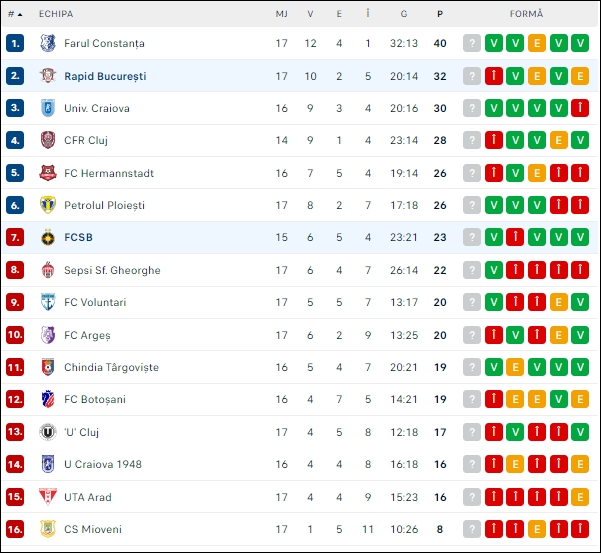Click the Rapid București club crest
The height and width of the screenshot is (553, 601).
48,76
